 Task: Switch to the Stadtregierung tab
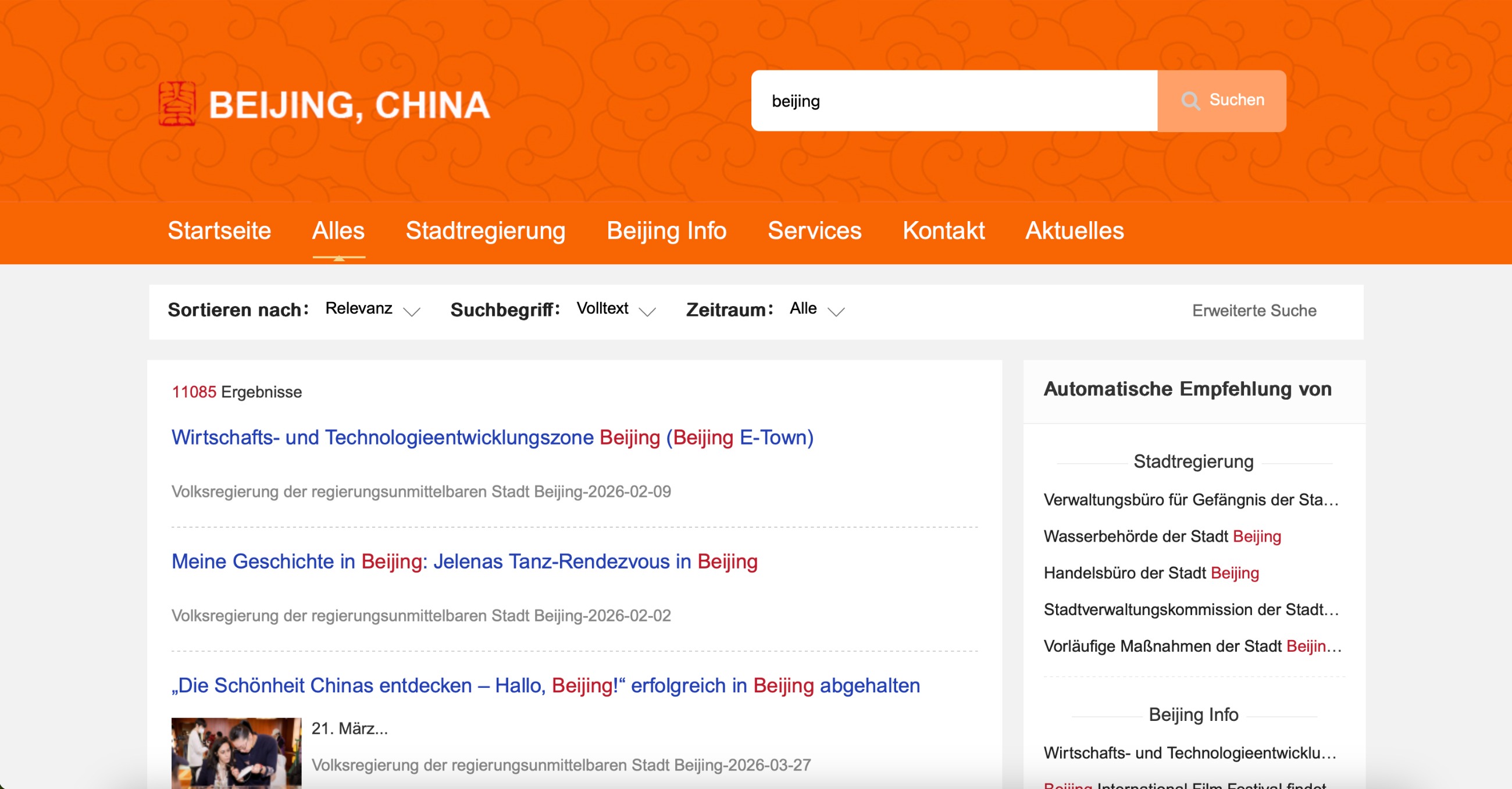pos(485,232)
